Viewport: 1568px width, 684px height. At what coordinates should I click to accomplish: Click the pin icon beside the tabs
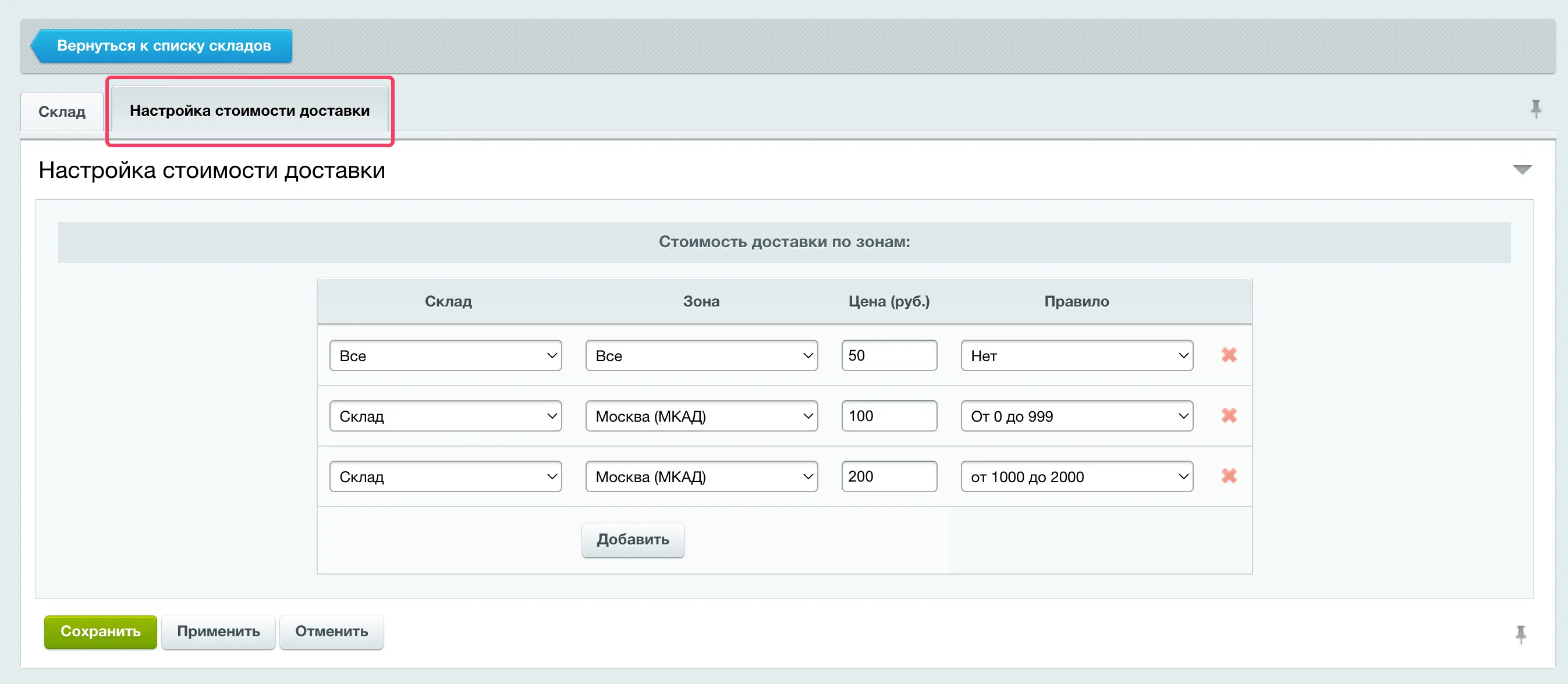pyautogui.click(x=1536, y=109)
